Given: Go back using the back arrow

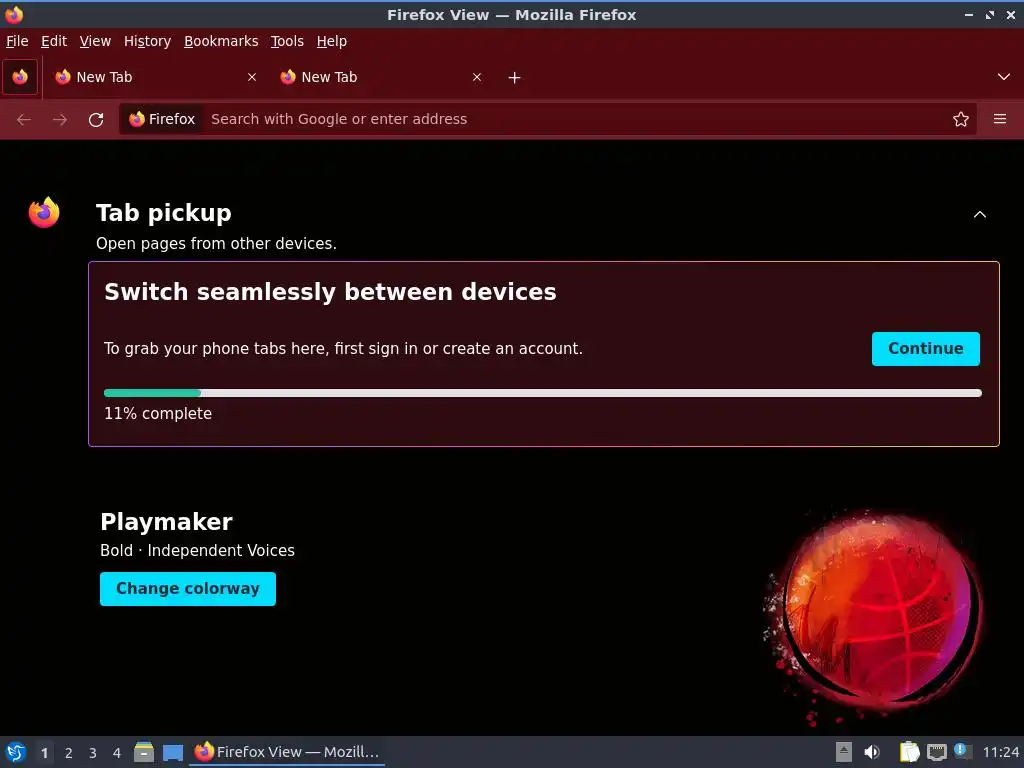Looking at the screenshot, I should click(24, 120).
